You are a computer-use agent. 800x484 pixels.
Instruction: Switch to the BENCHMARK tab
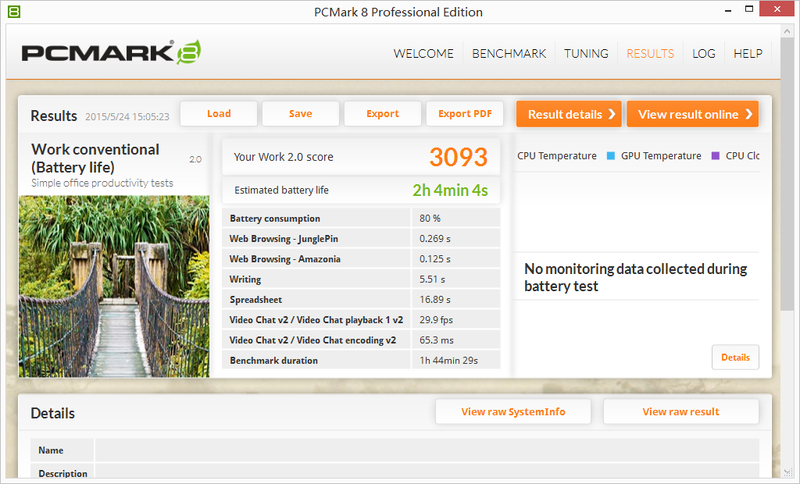pyautogui.click(x=509, y=54)
